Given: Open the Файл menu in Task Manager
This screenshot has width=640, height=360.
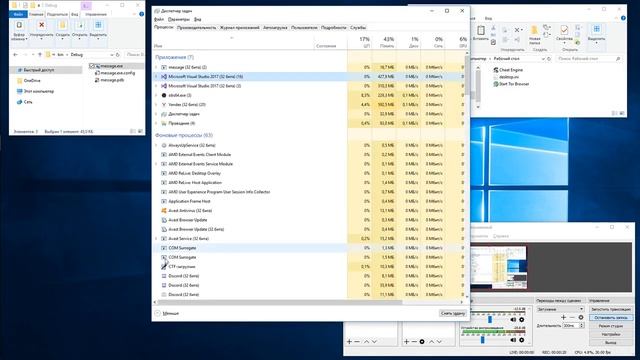Looking at the screenshot, I should (158, 19).
